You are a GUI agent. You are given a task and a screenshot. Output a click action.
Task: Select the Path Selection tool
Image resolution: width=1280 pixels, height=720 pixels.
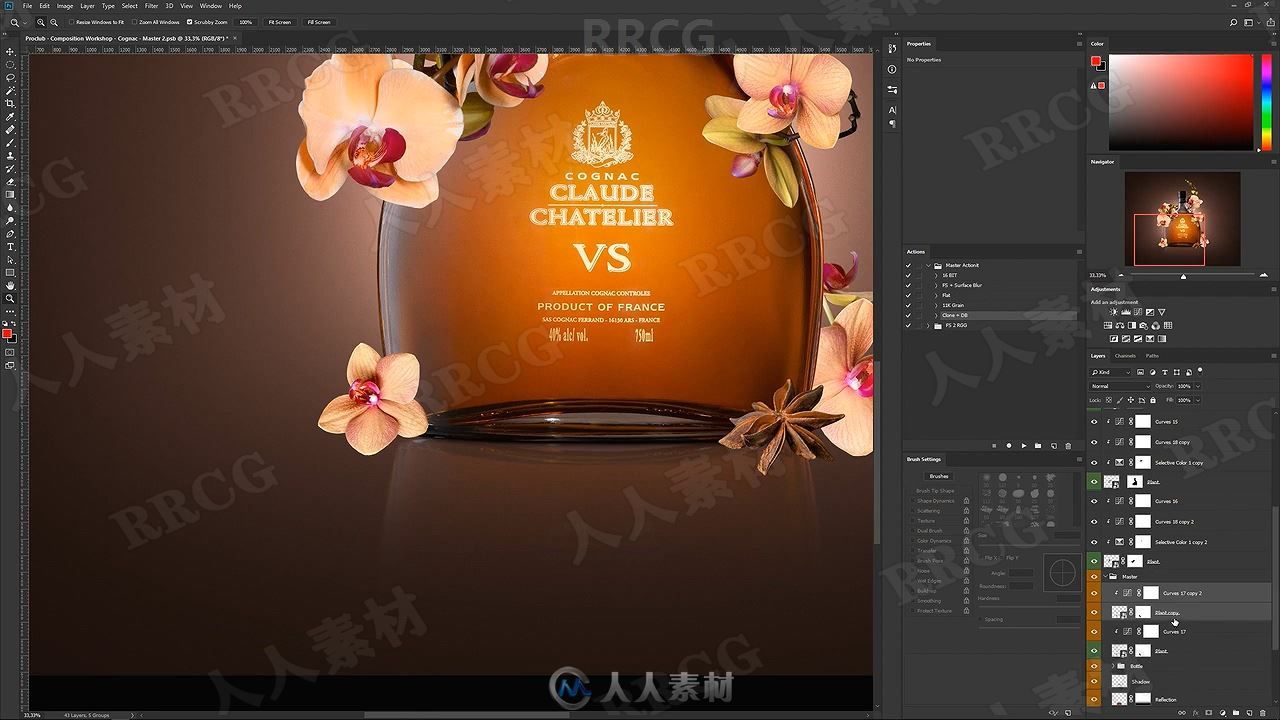tap(11, 260)
